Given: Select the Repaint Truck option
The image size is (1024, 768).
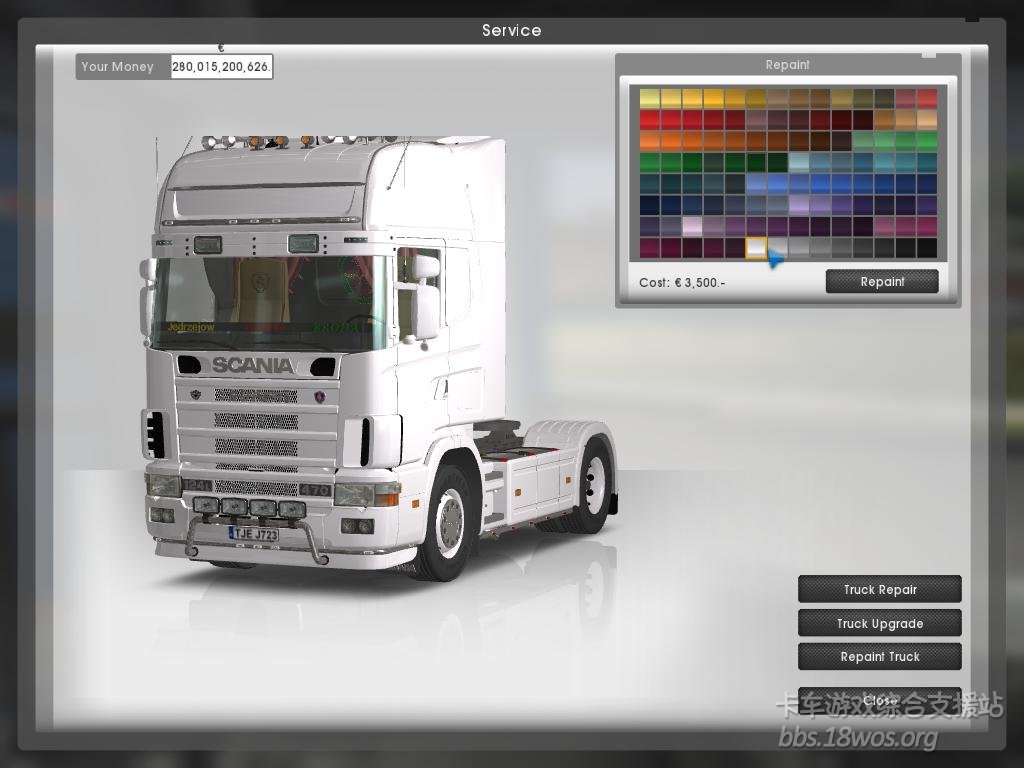Looking at the screenshot, I should point(879,657).
